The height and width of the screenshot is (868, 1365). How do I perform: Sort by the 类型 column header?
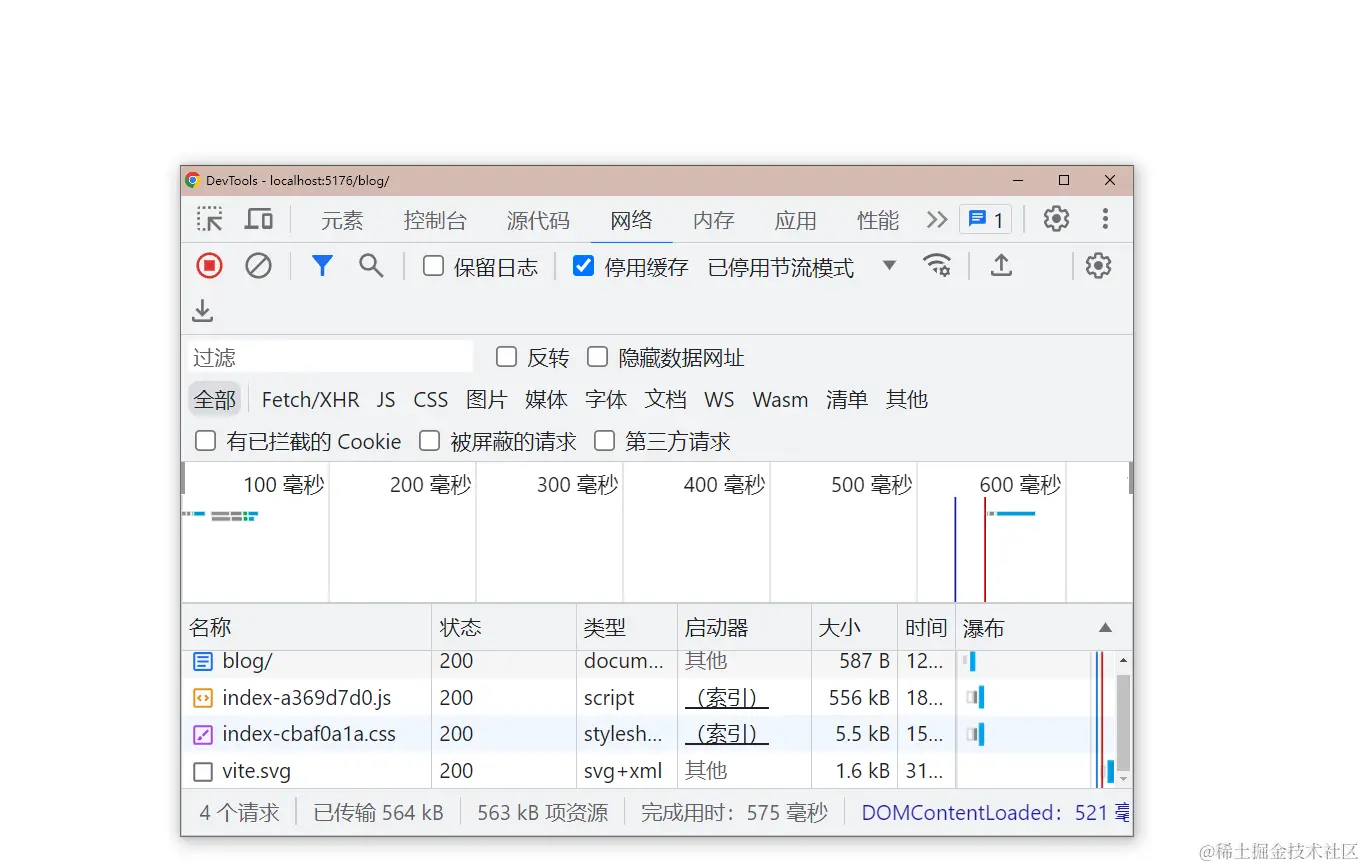(x=627, y=627)
